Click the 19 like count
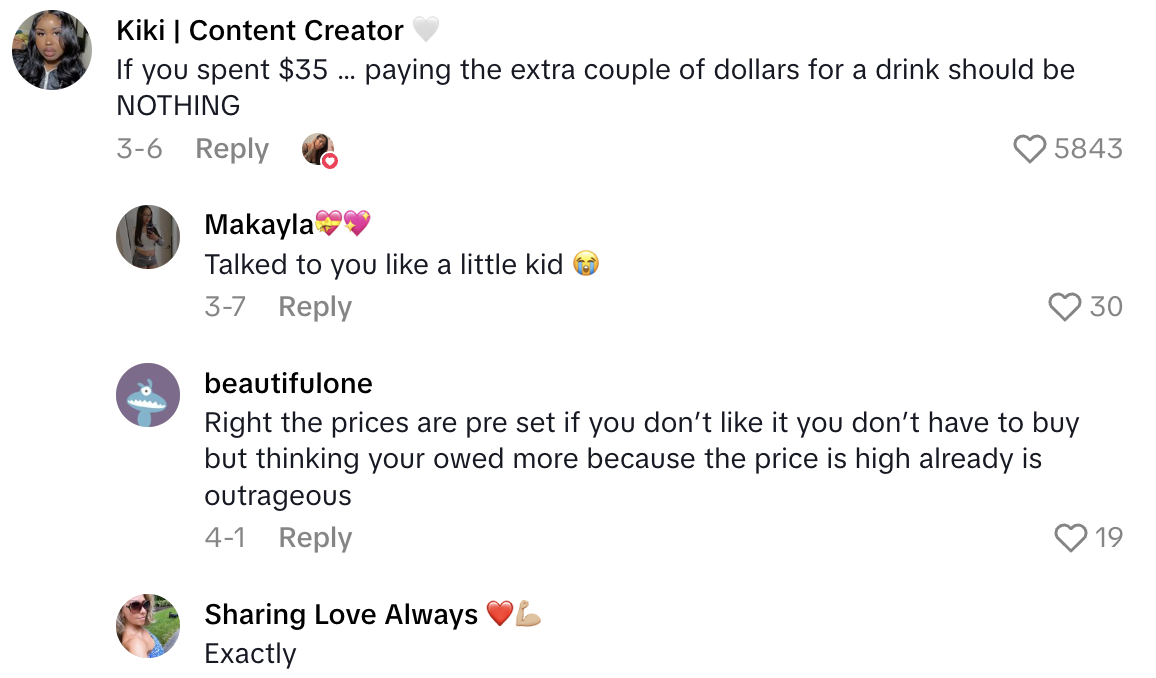Screen dimensions: 1156x678 coord(1109,538)
